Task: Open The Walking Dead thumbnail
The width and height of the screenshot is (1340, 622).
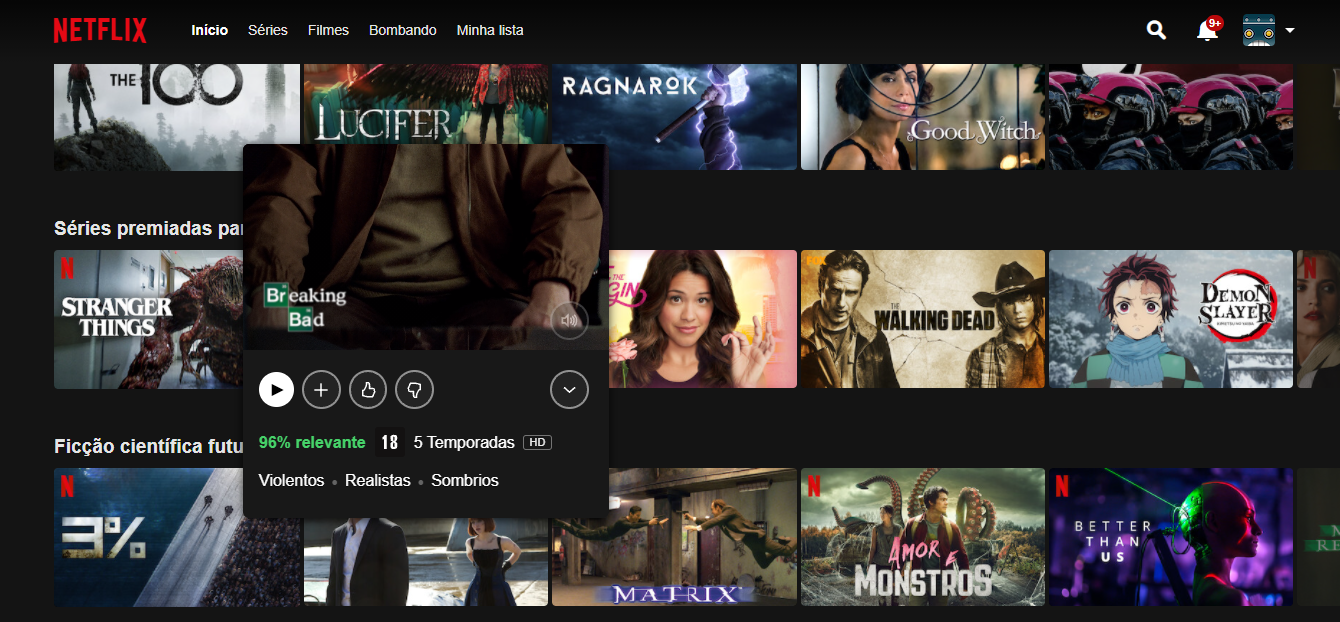Action: coord(923,319)
